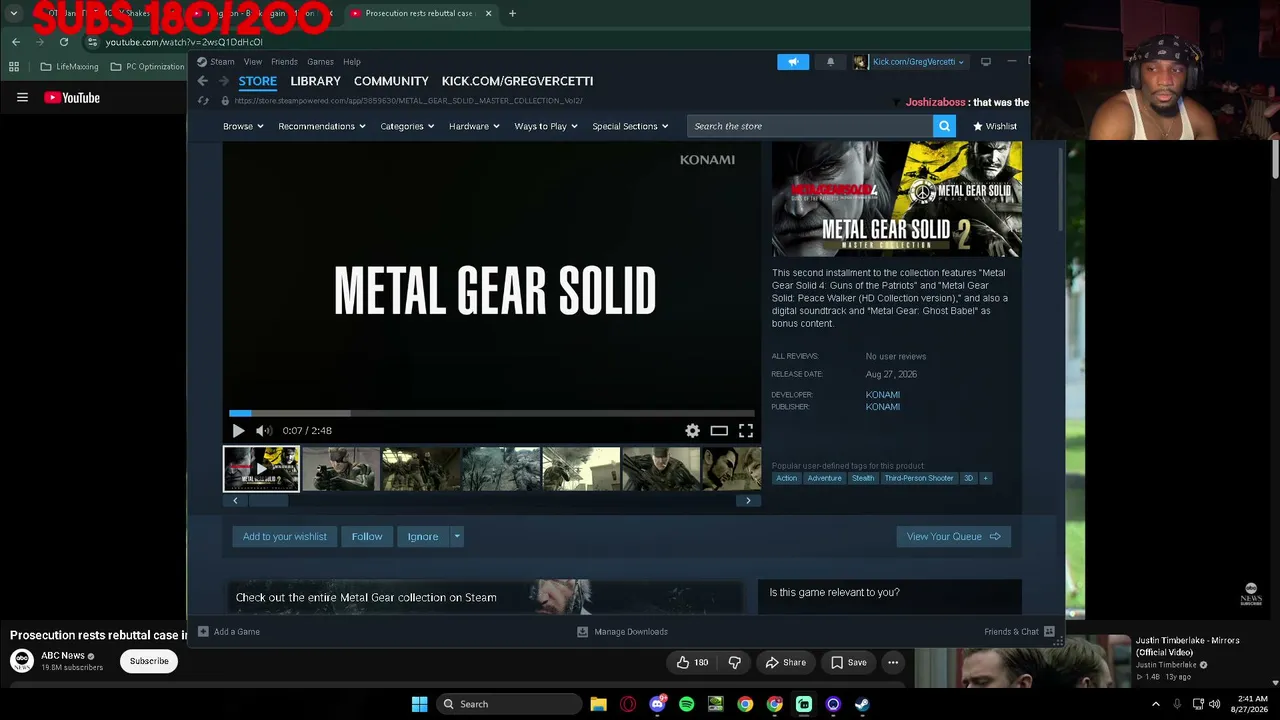
Task: Click the Ignore button
Action: [423, 537]
